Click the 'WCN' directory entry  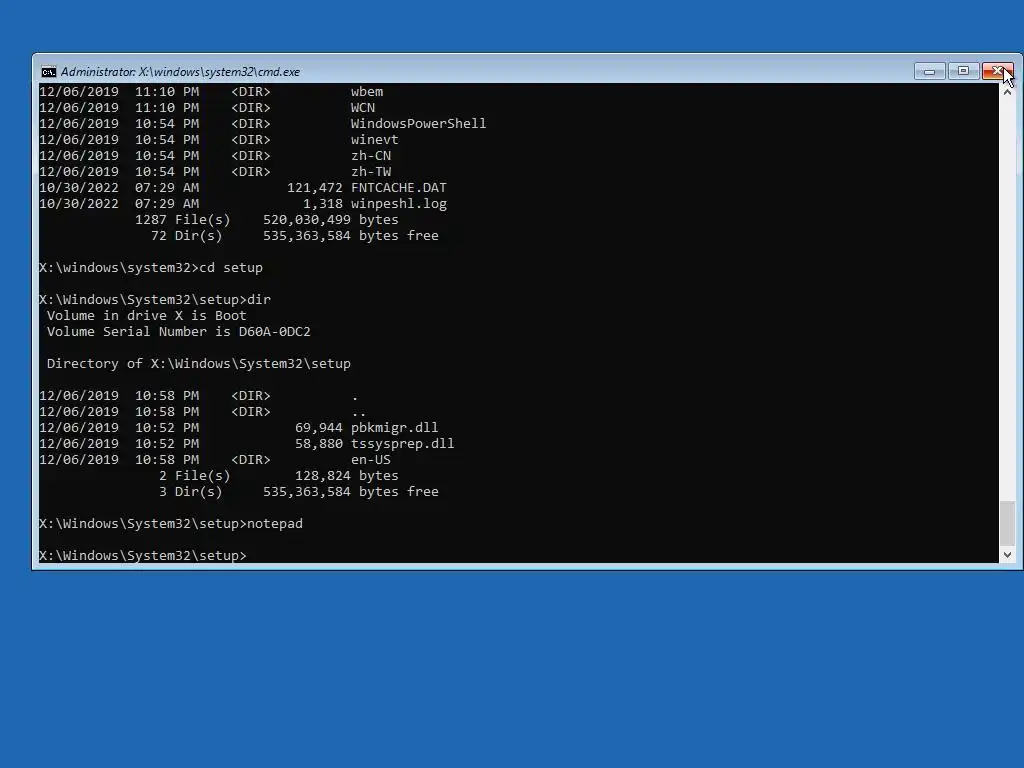pos(362,108)
